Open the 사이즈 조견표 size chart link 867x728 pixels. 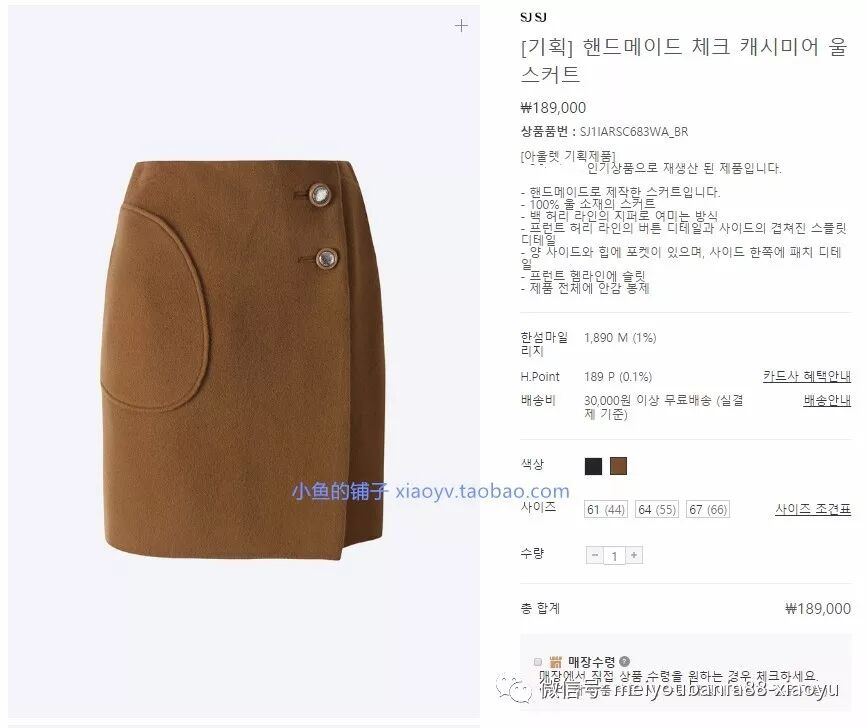coord(813,509)
